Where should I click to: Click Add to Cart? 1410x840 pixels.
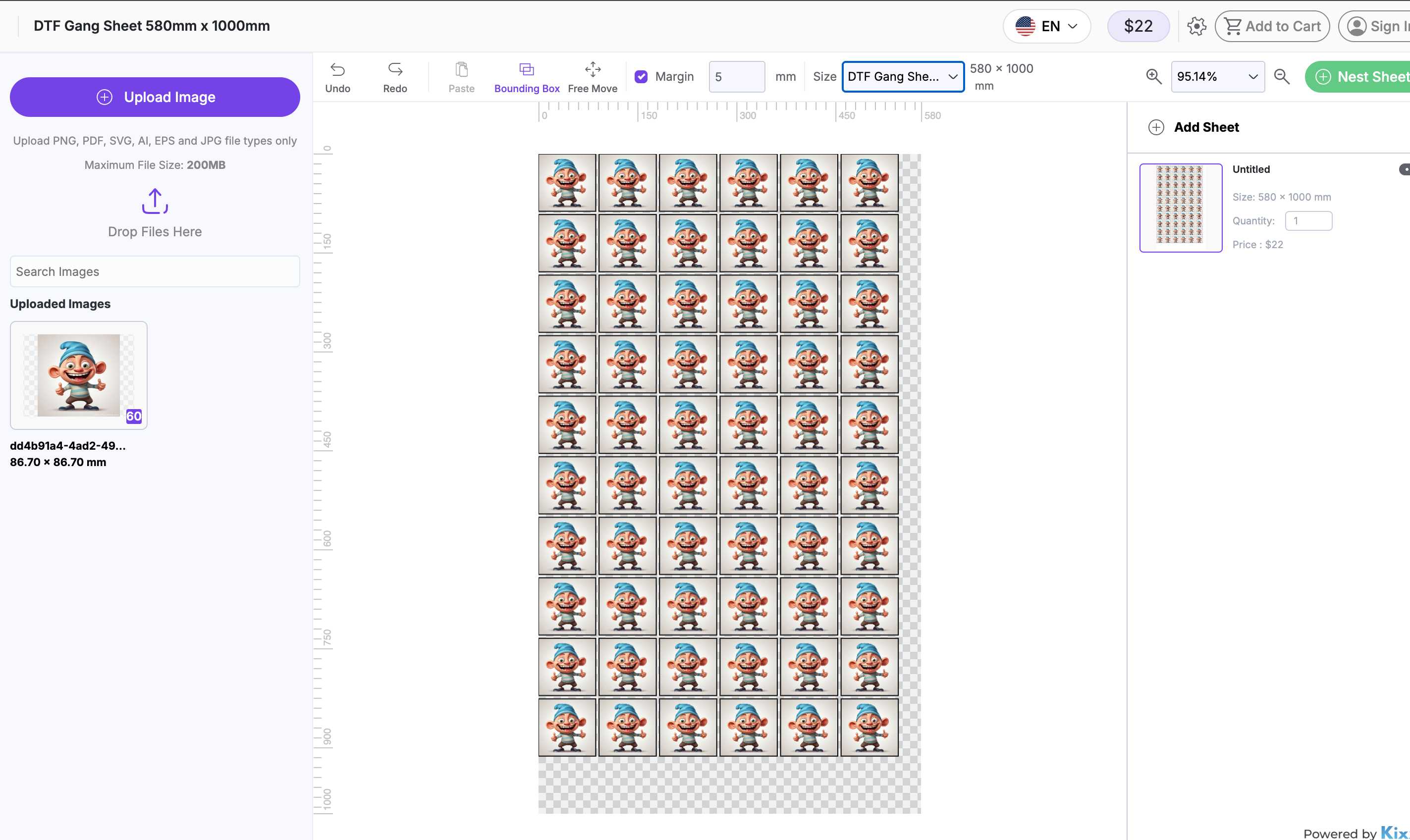(x=1272, y=26)
